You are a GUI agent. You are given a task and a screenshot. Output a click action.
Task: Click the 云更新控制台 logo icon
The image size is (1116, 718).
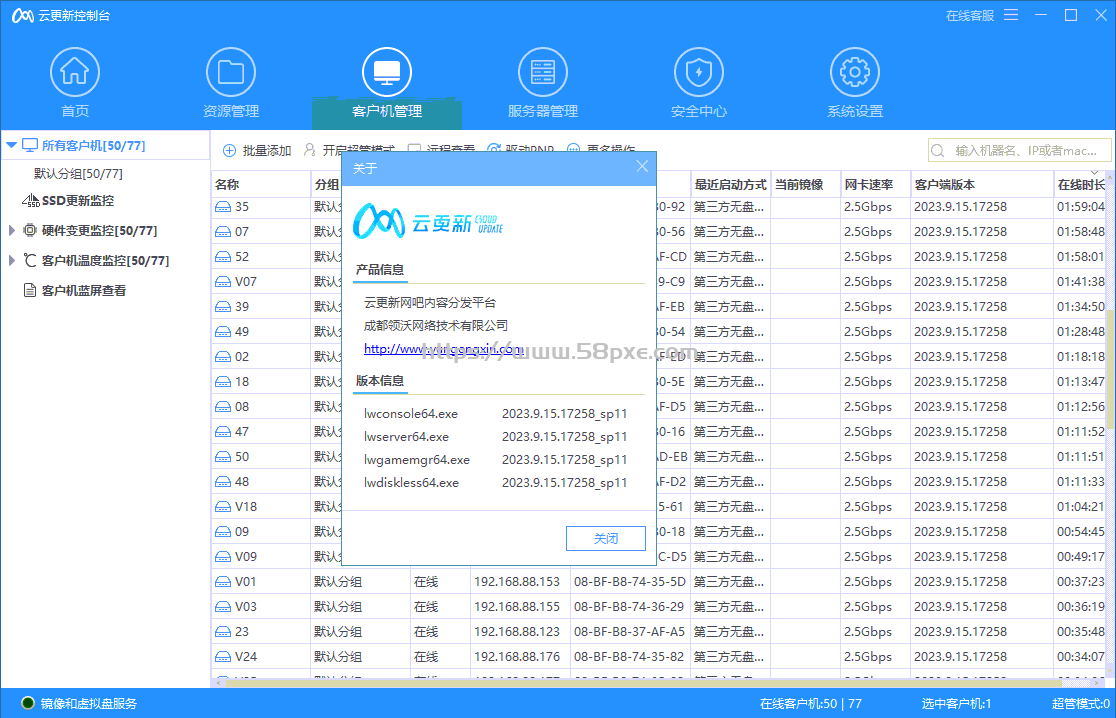[x=23, y=16]
